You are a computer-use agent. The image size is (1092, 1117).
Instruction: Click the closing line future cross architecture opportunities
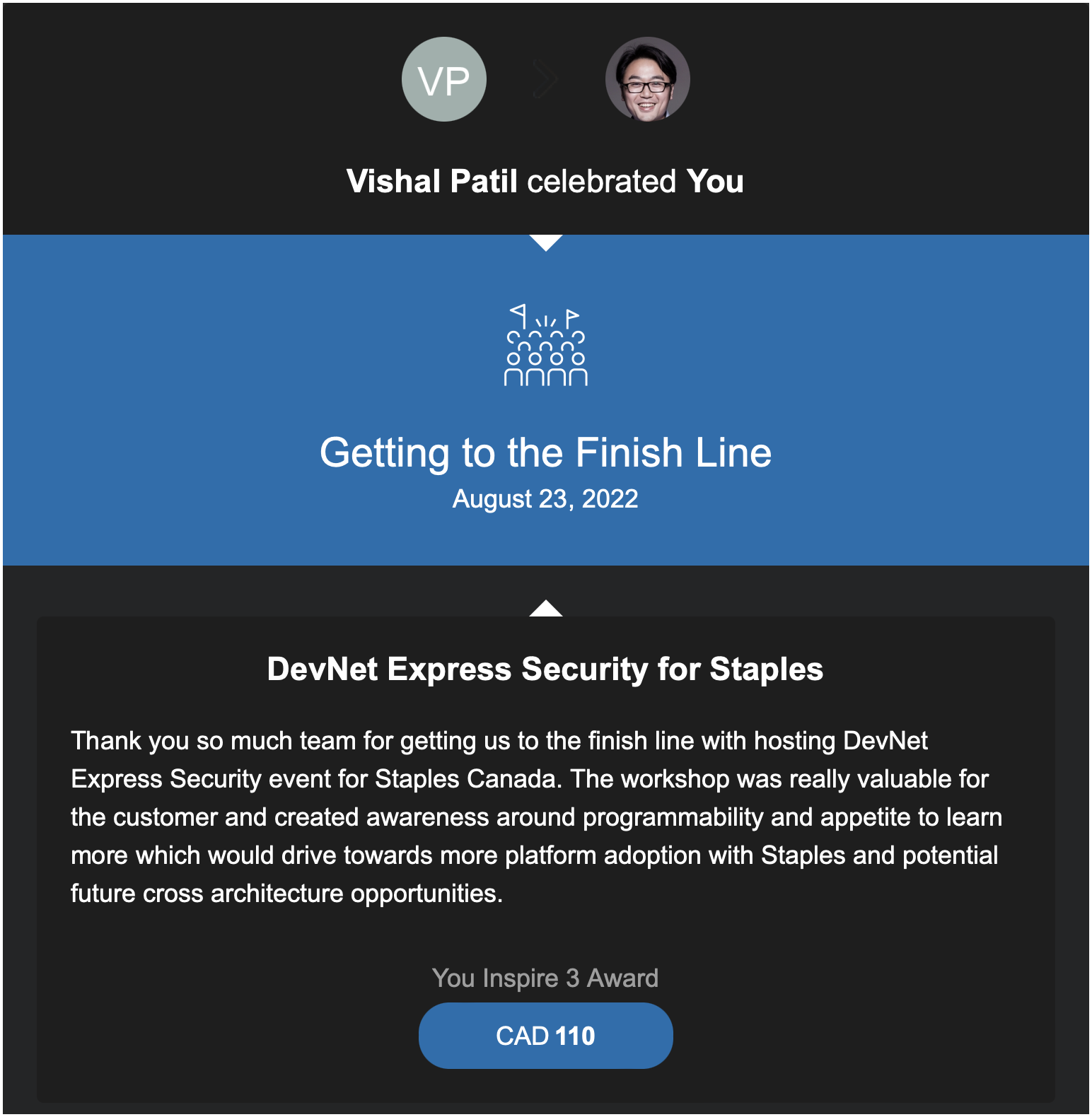click(286, 894)
